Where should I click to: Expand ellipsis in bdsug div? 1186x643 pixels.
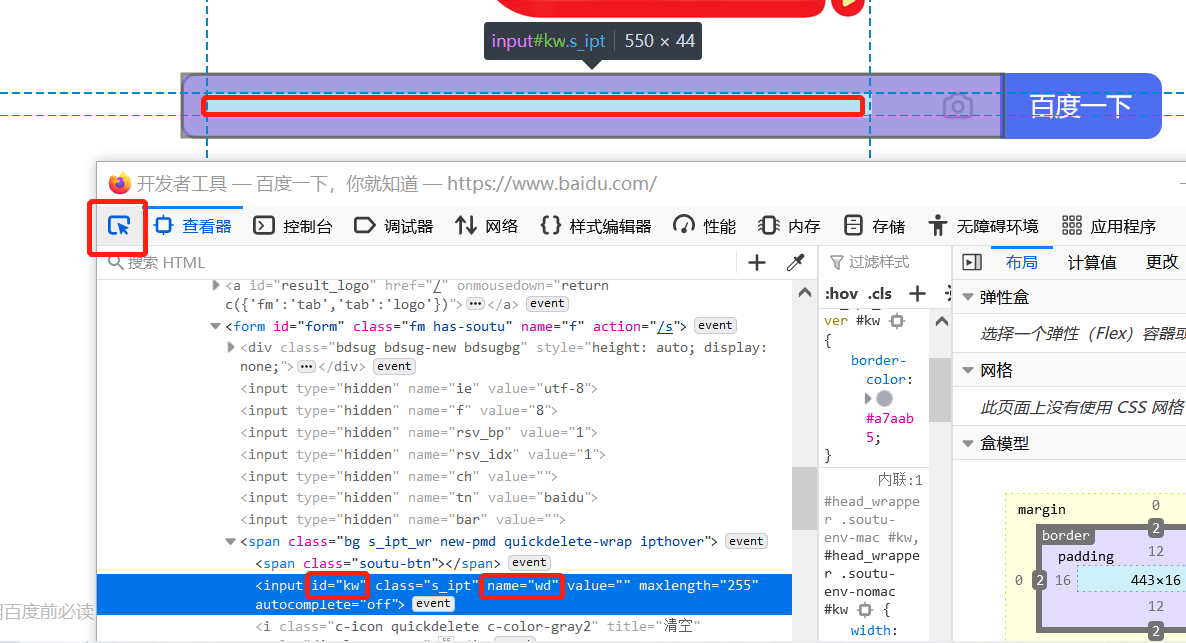click(306, 367)
